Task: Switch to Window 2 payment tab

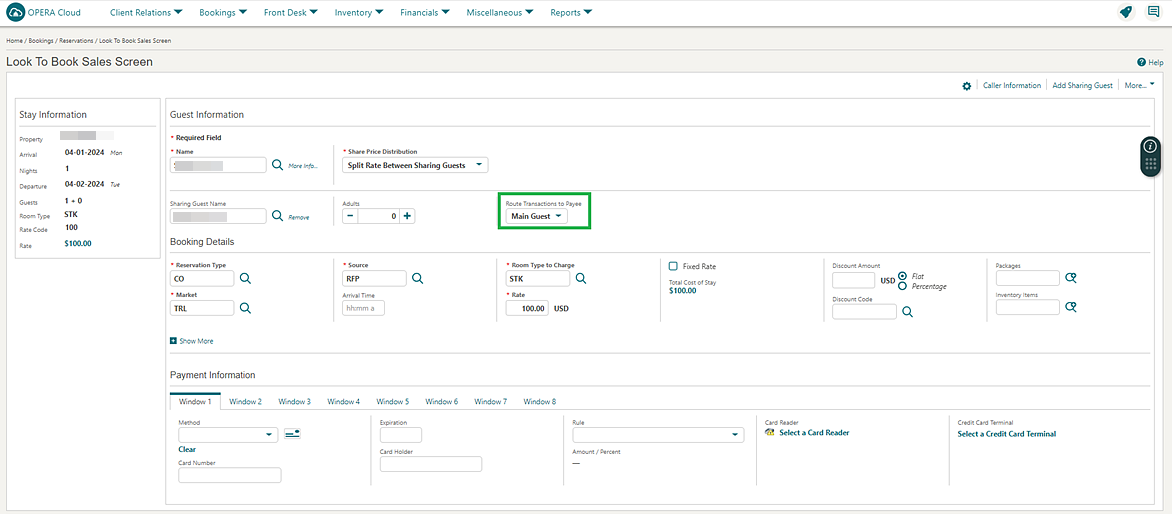Action: coord(245,401)
